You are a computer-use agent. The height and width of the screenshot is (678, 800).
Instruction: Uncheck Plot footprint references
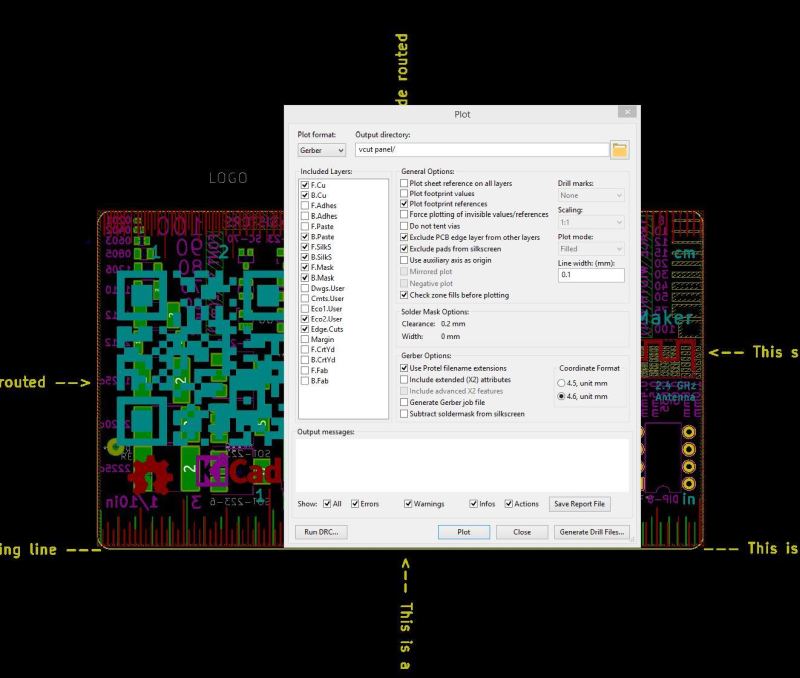point(404,204)
